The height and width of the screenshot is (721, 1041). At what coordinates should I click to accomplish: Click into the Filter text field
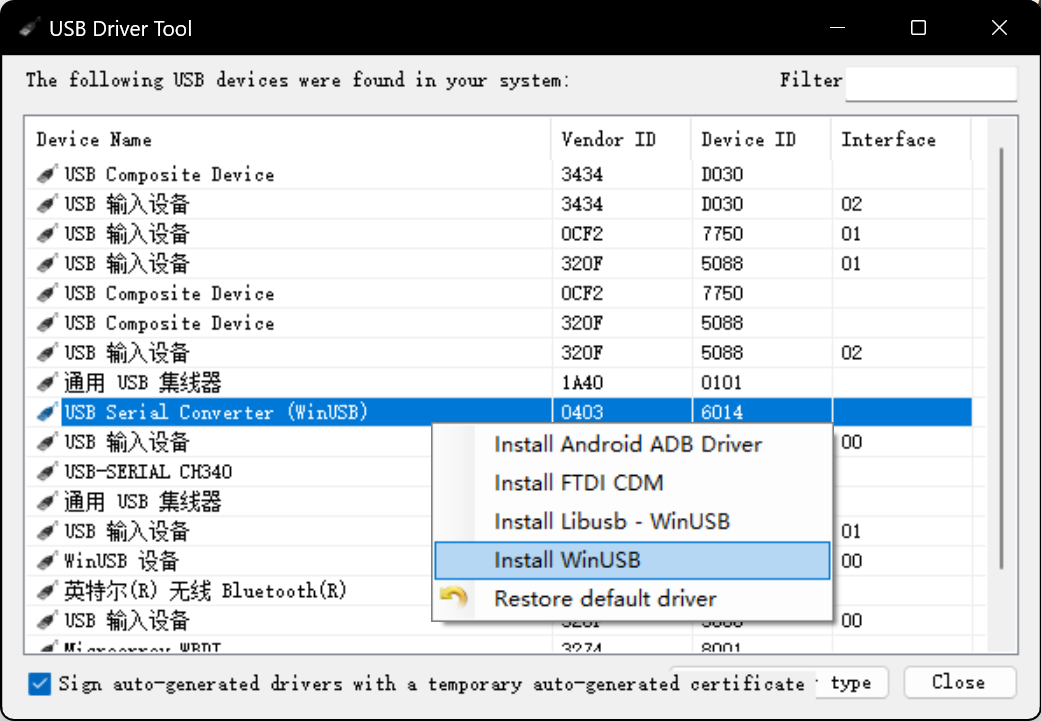coord(930,84)
